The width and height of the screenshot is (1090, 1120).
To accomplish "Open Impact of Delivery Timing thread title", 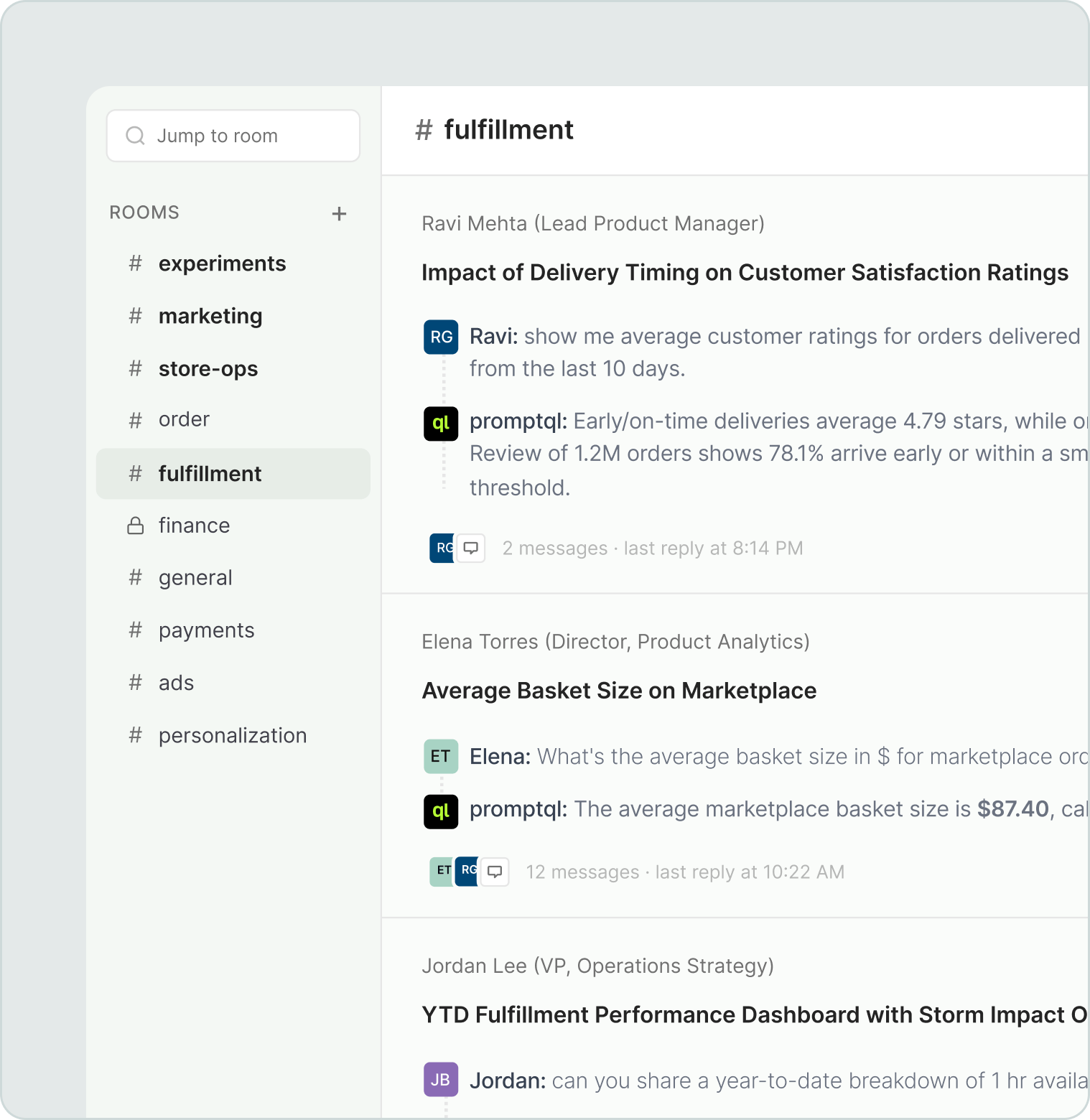I will pos(745,273).
